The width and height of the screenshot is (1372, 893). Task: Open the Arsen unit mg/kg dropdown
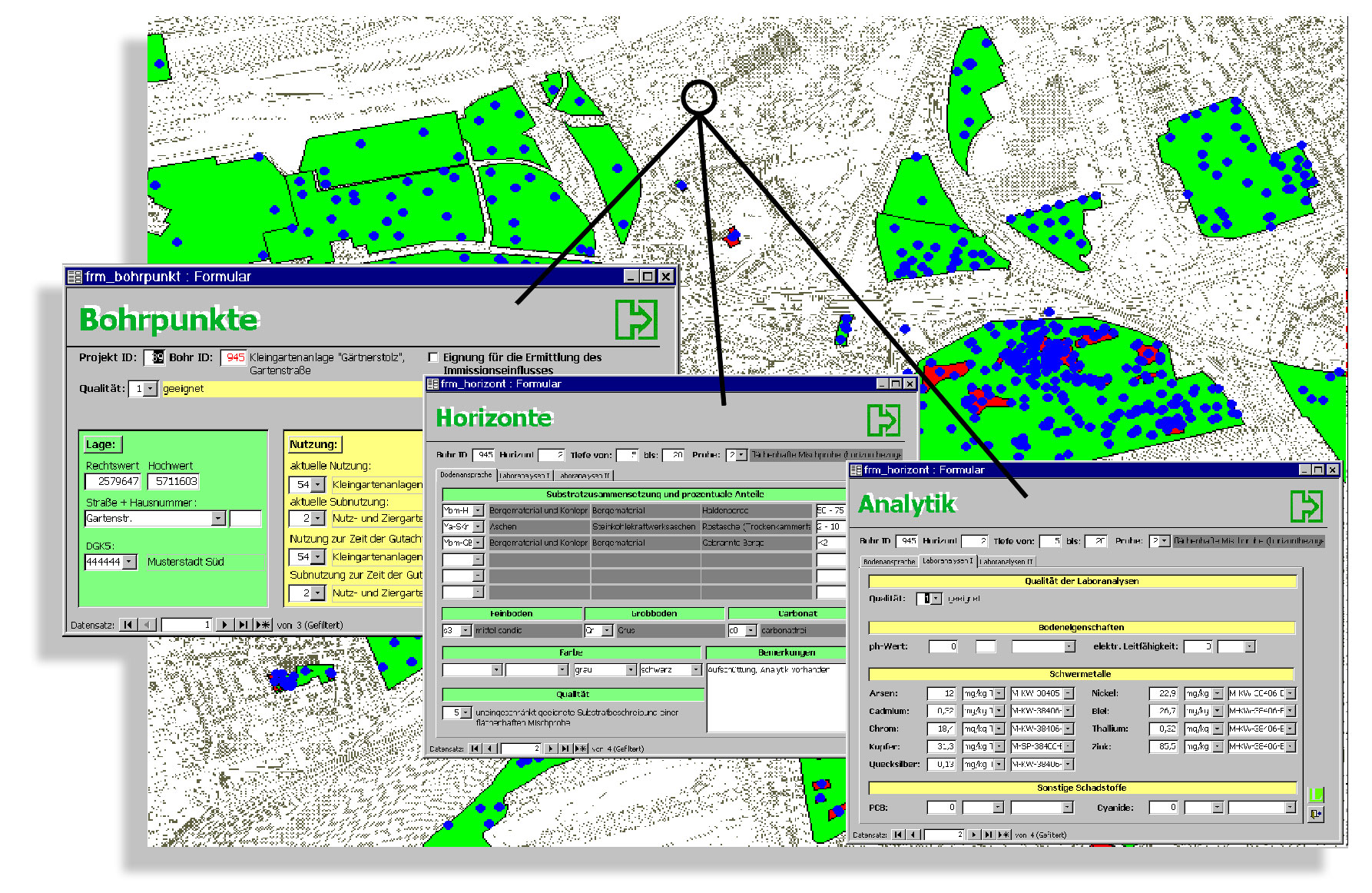999,693
